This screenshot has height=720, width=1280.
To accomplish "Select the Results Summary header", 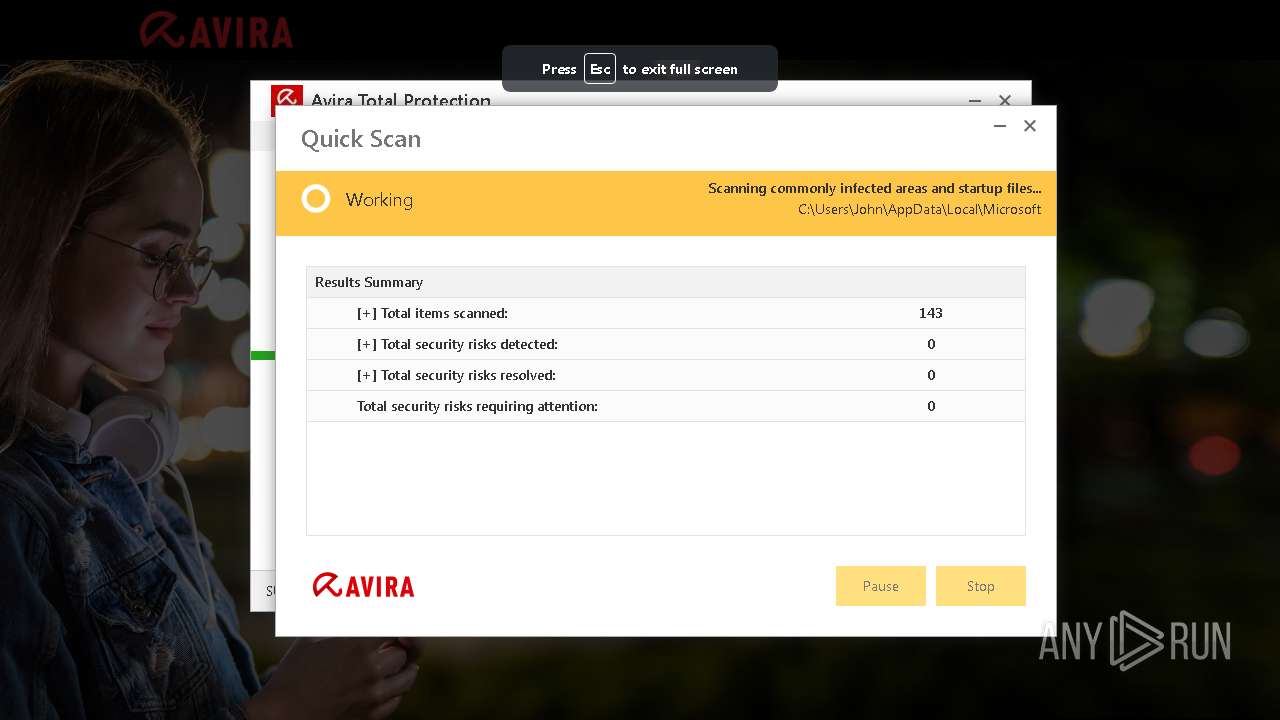I will click(x=666, y=282).
